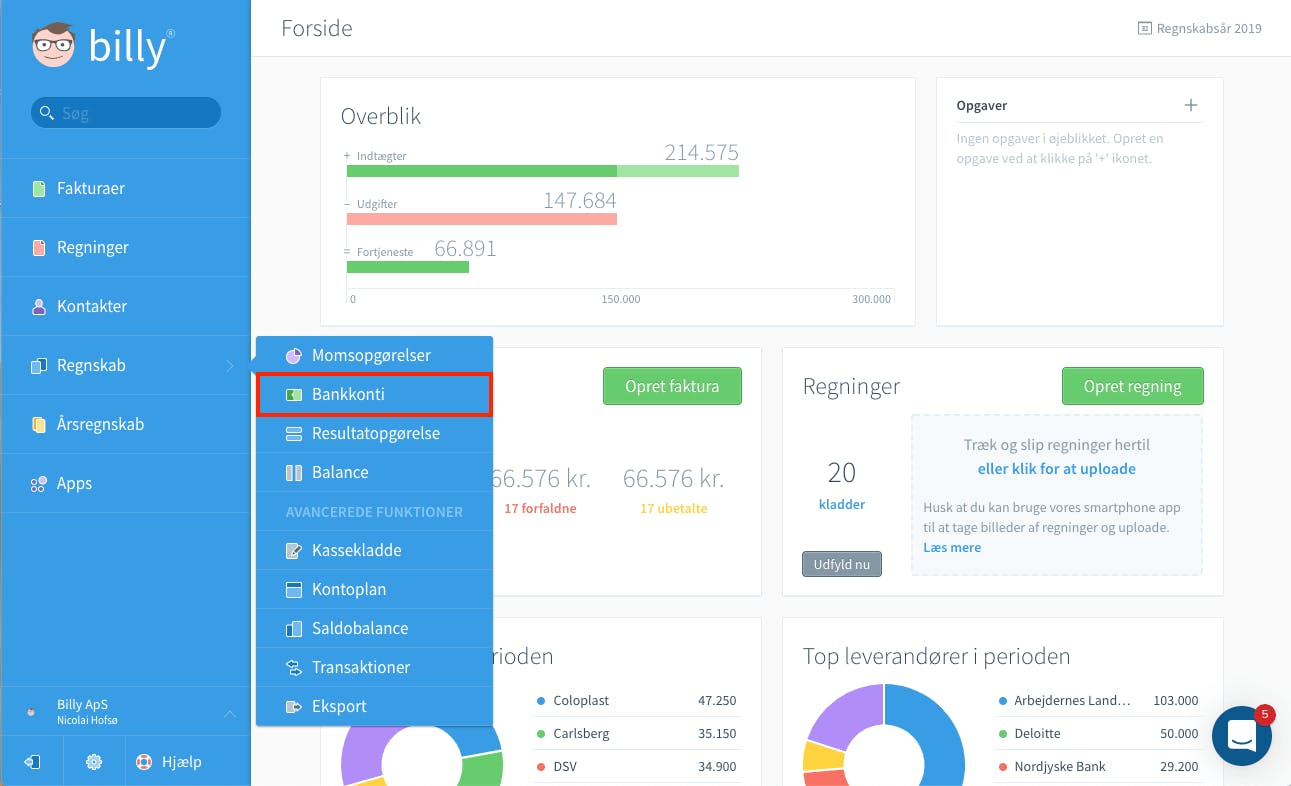Open Årsregnskab in the sidebar
The image size is (1291, 786).
pyautogui.click(x=126, y=424)
